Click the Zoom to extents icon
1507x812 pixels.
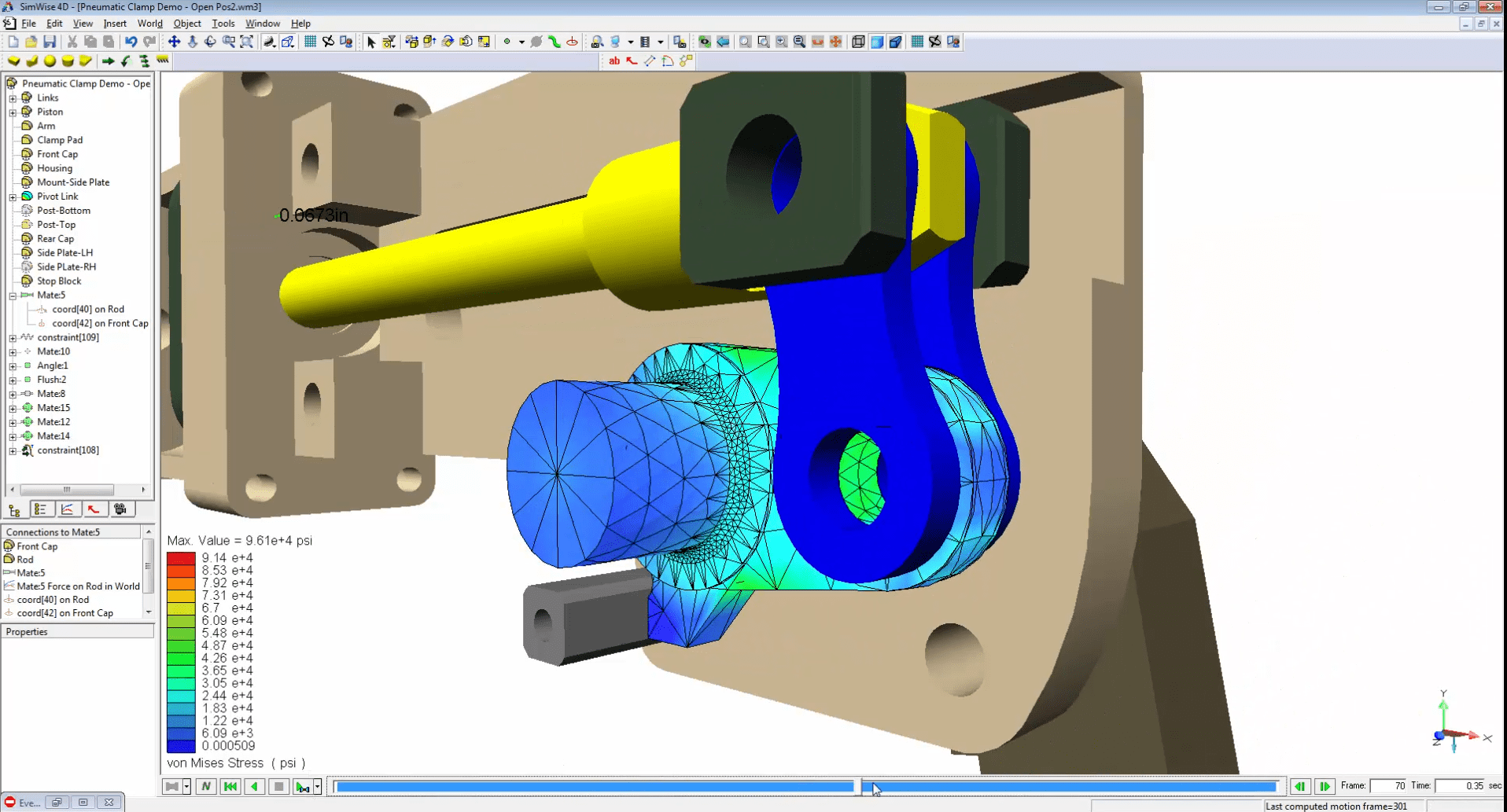point(247,42)
